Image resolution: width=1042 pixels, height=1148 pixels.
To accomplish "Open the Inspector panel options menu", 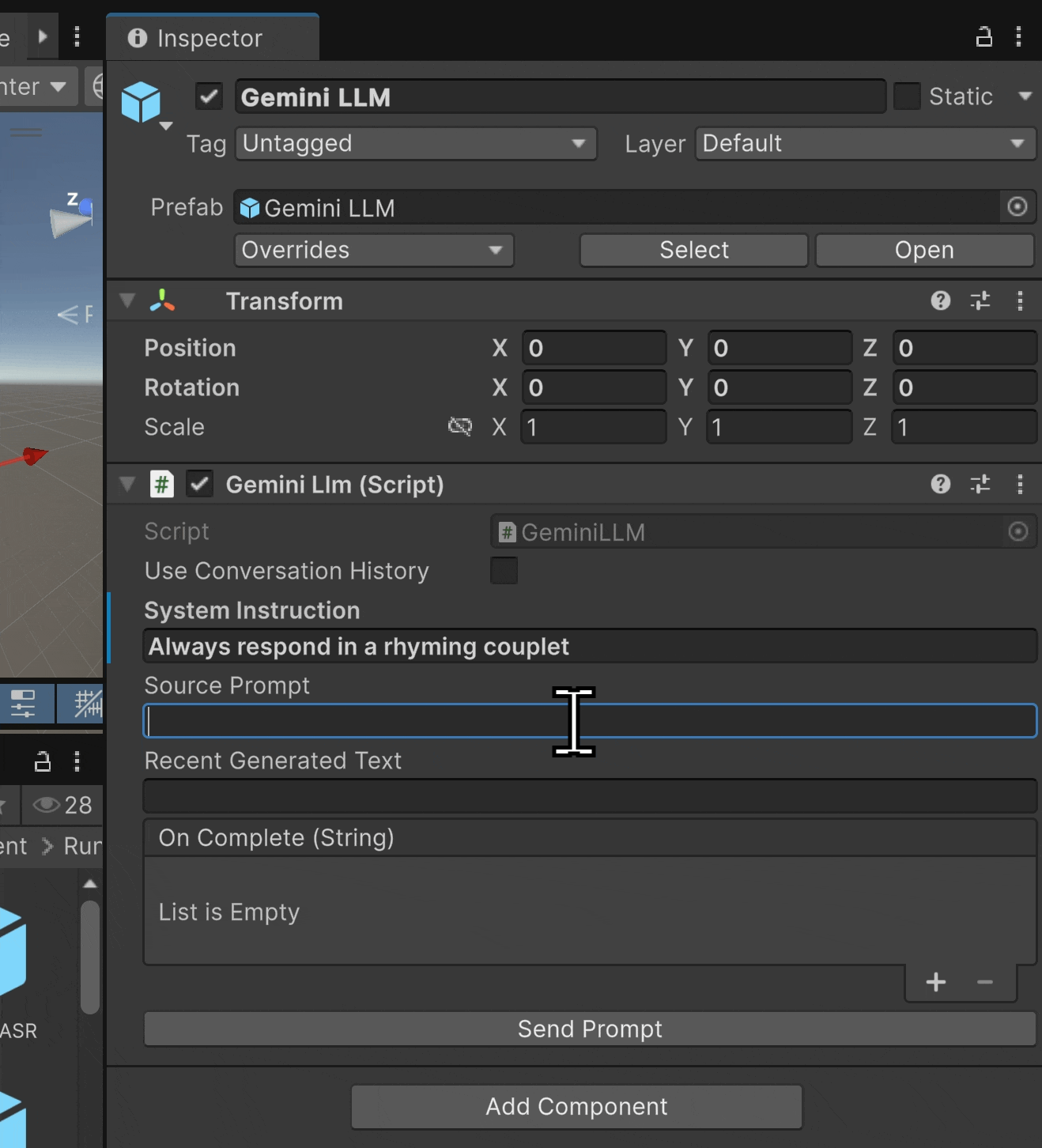I will [x=1018, y=37].
